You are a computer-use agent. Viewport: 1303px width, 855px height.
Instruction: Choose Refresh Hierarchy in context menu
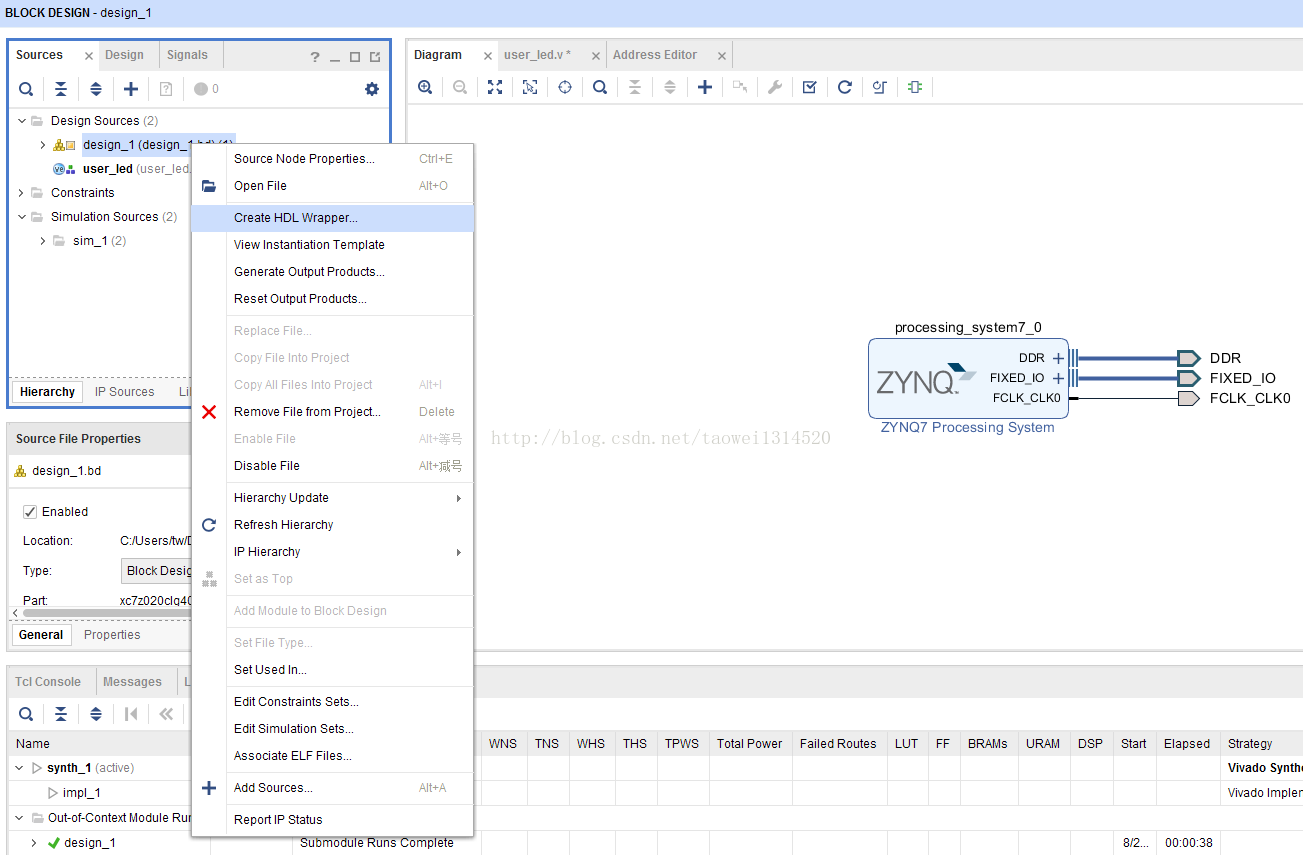332,525
